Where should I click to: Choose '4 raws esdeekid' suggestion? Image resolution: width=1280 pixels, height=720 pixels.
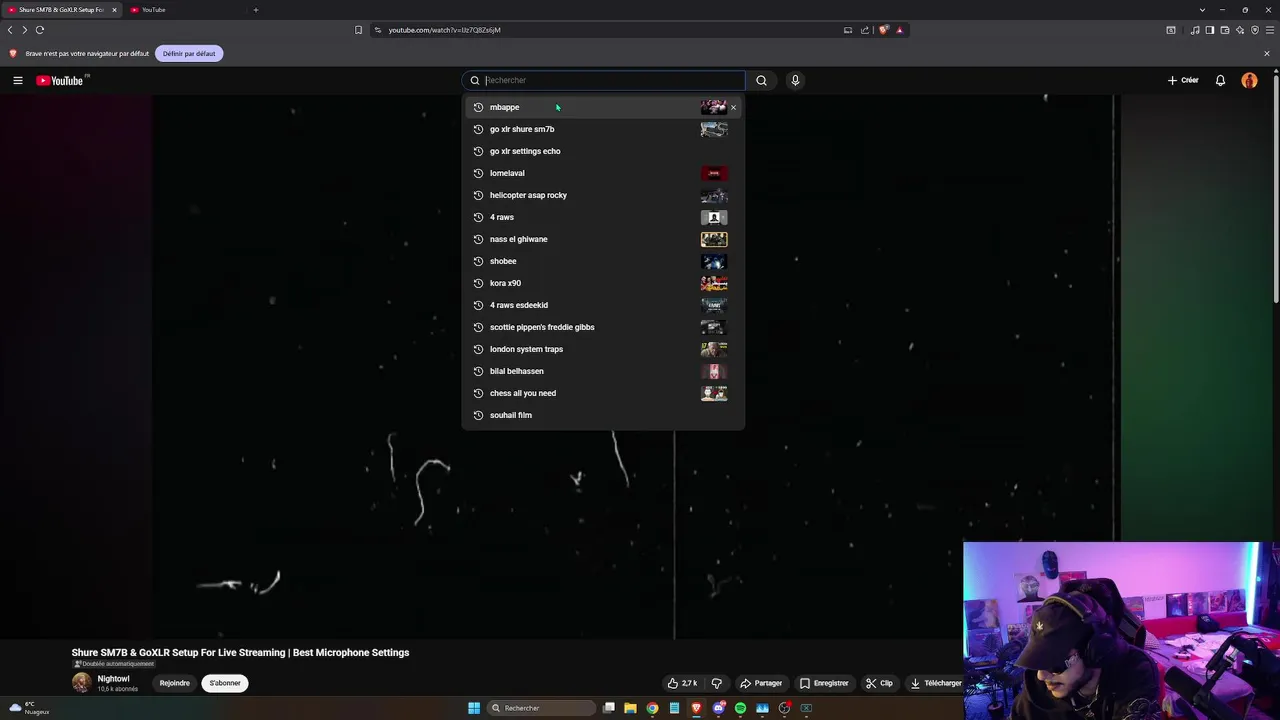[x=603, y=305]
